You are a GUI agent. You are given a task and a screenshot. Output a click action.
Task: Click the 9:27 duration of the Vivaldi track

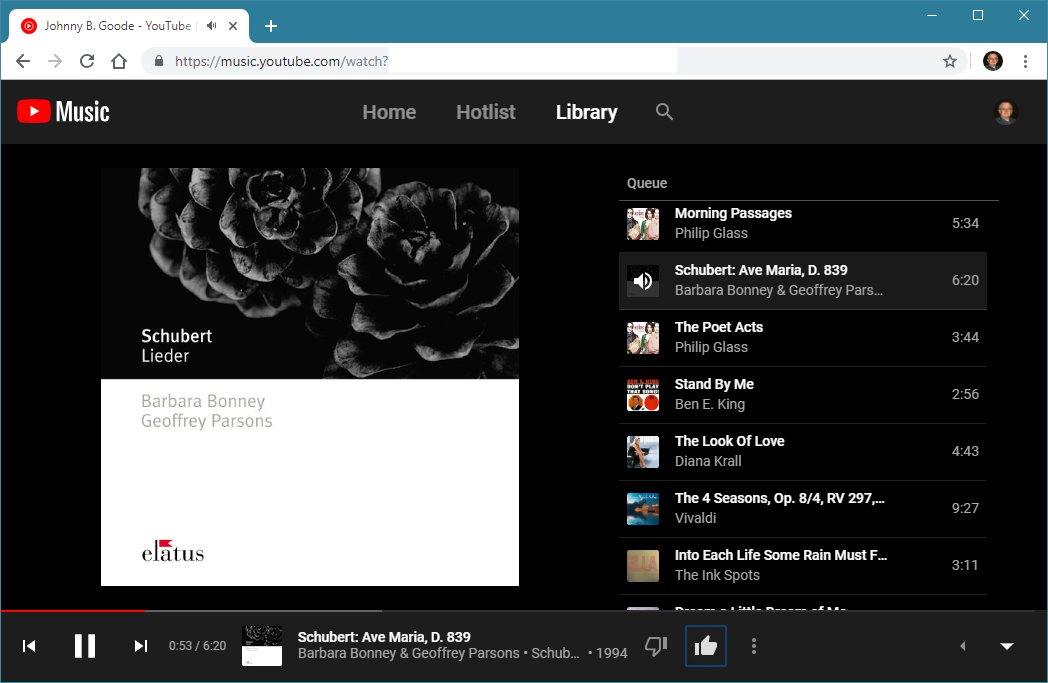point(965,509)
